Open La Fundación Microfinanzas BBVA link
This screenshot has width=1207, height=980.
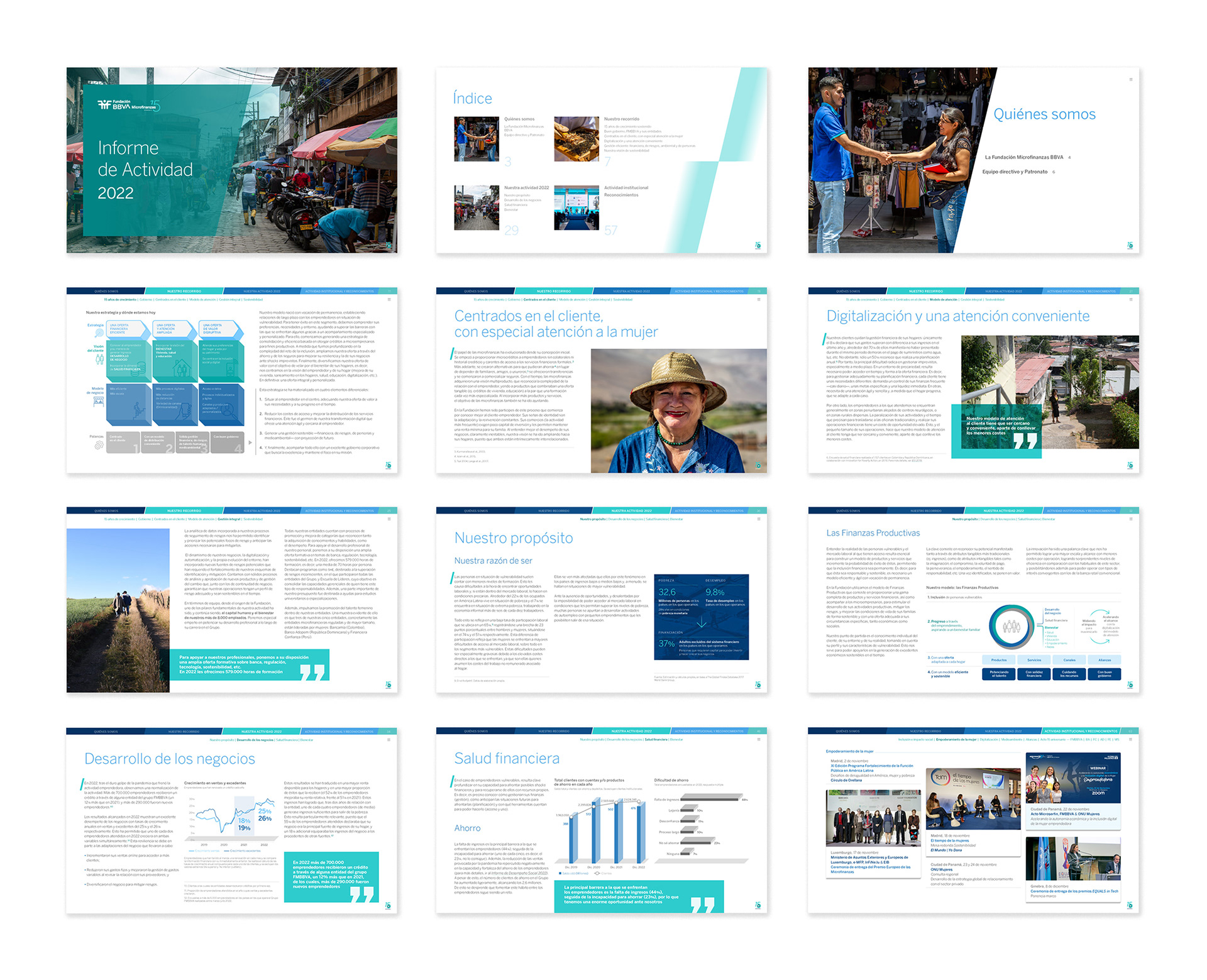point(1023,157)
